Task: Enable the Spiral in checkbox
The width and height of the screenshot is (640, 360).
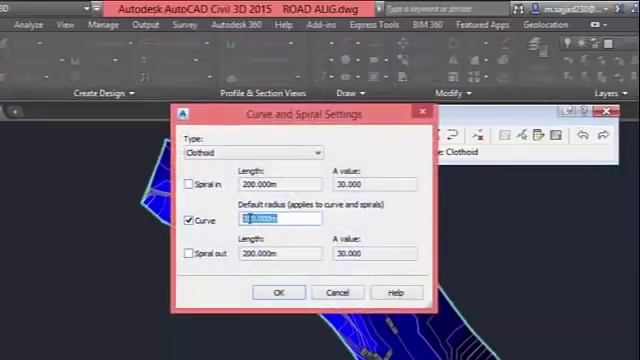Action: point(188,184)
